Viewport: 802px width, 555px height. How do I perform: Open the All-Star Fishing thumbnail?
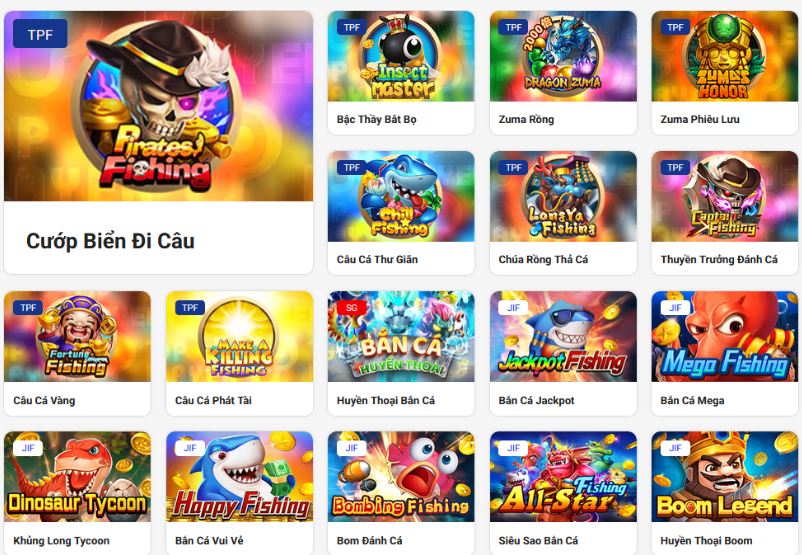pyautogui.click(x=563, y=477)
